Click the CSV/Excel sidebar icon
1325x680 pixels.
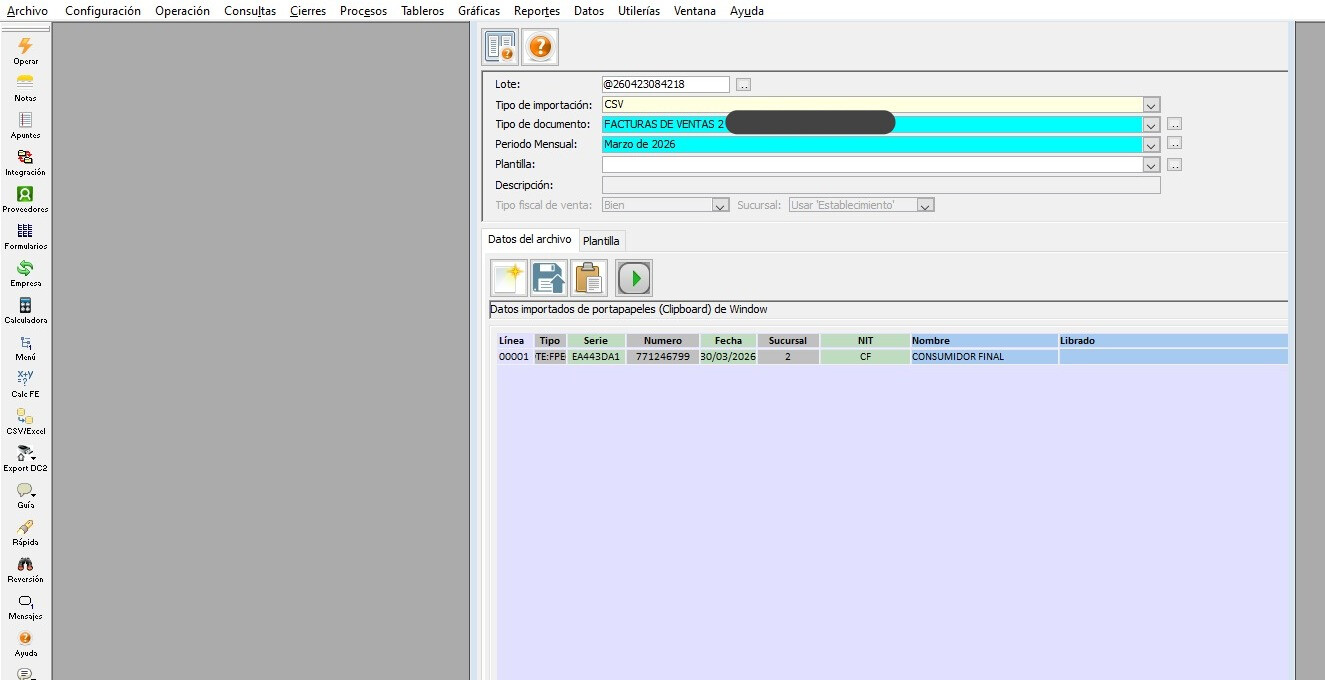tap(25, 417)
